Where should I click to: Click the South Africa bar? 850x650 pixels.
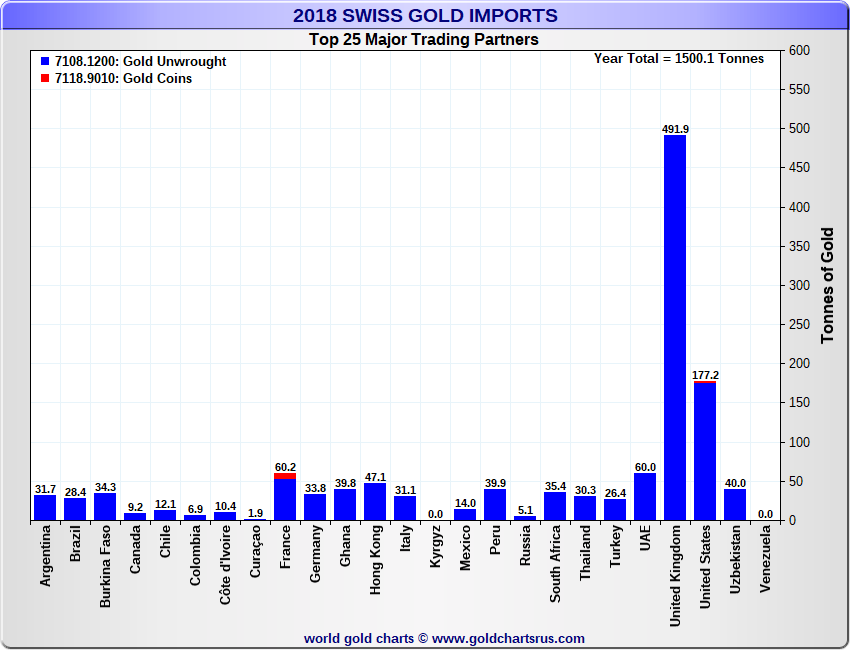555,506
